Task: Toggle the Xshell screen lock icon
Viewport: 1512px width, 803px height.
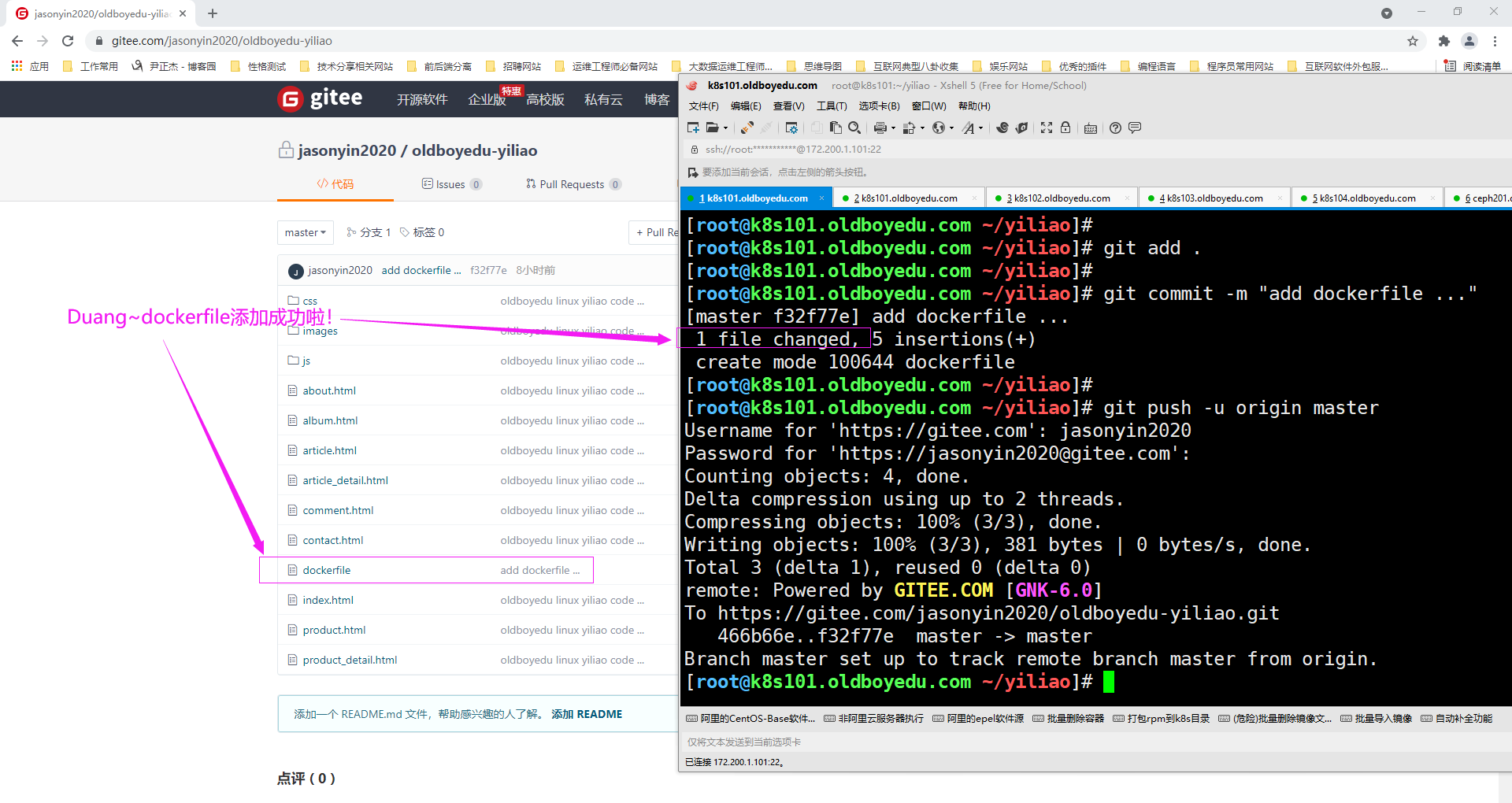Action: point(1065,128)
